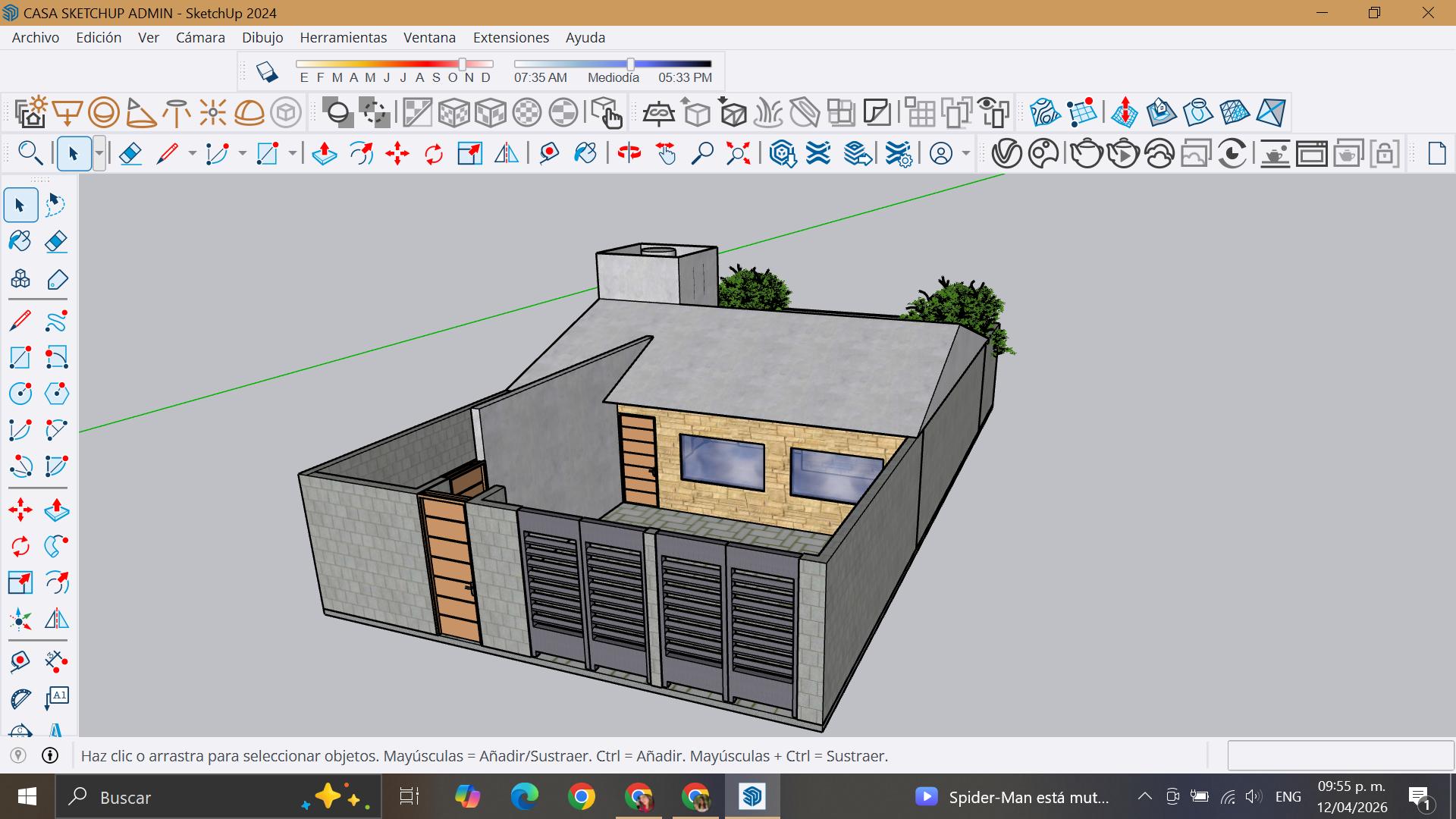
Task: Click the month shadow date slider handle
Action: click(x=463, y=64)
